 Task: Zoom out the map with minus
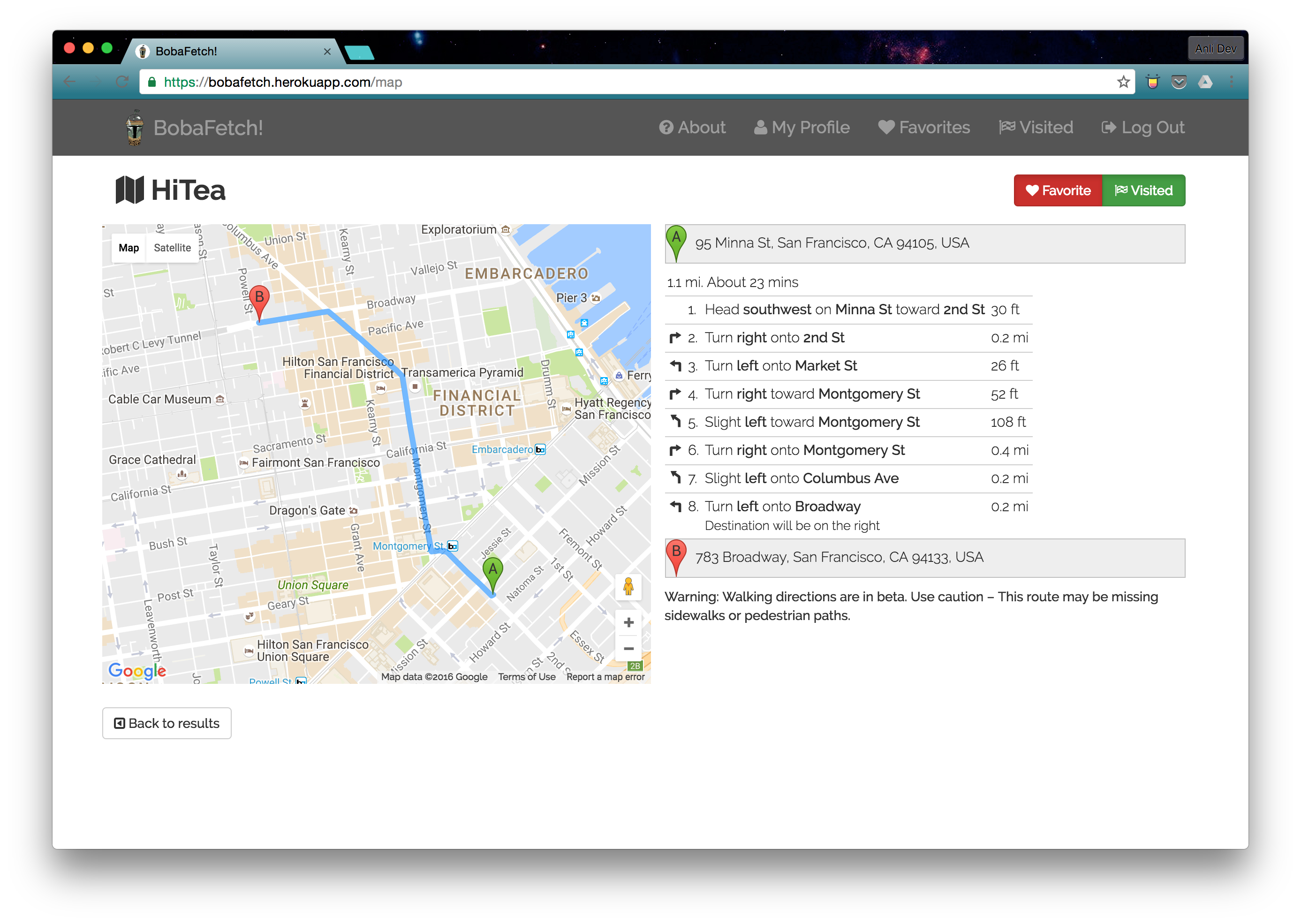628,649
